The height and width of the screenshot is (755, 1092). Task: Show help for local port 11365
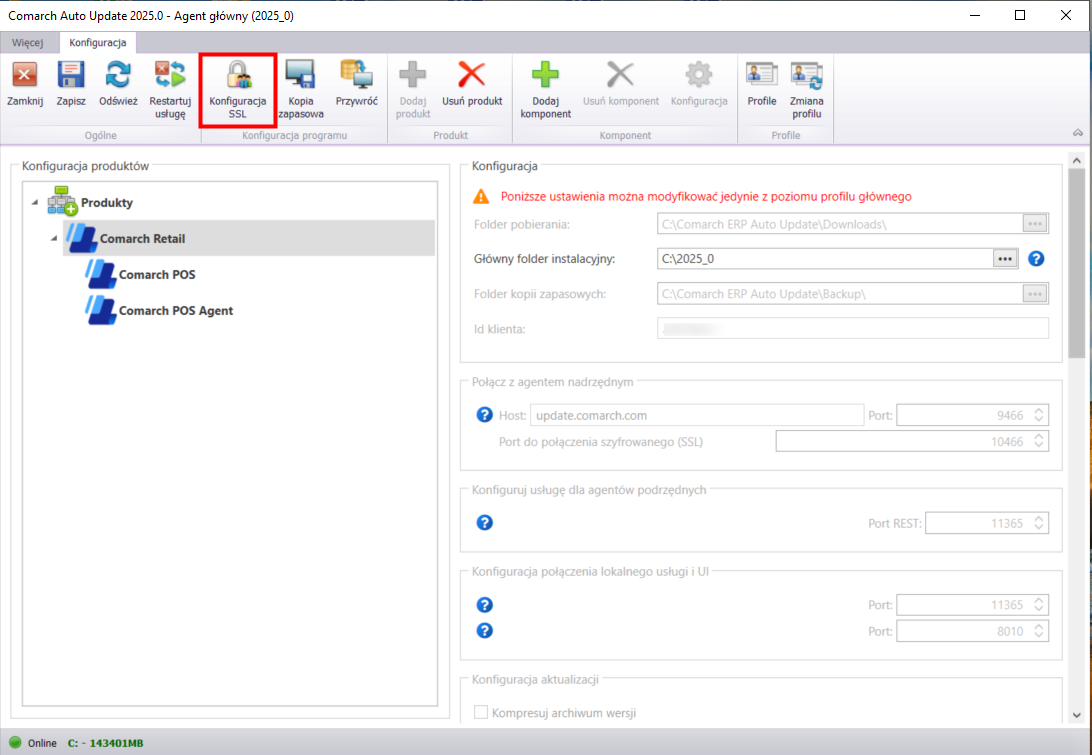click(485, 605)
